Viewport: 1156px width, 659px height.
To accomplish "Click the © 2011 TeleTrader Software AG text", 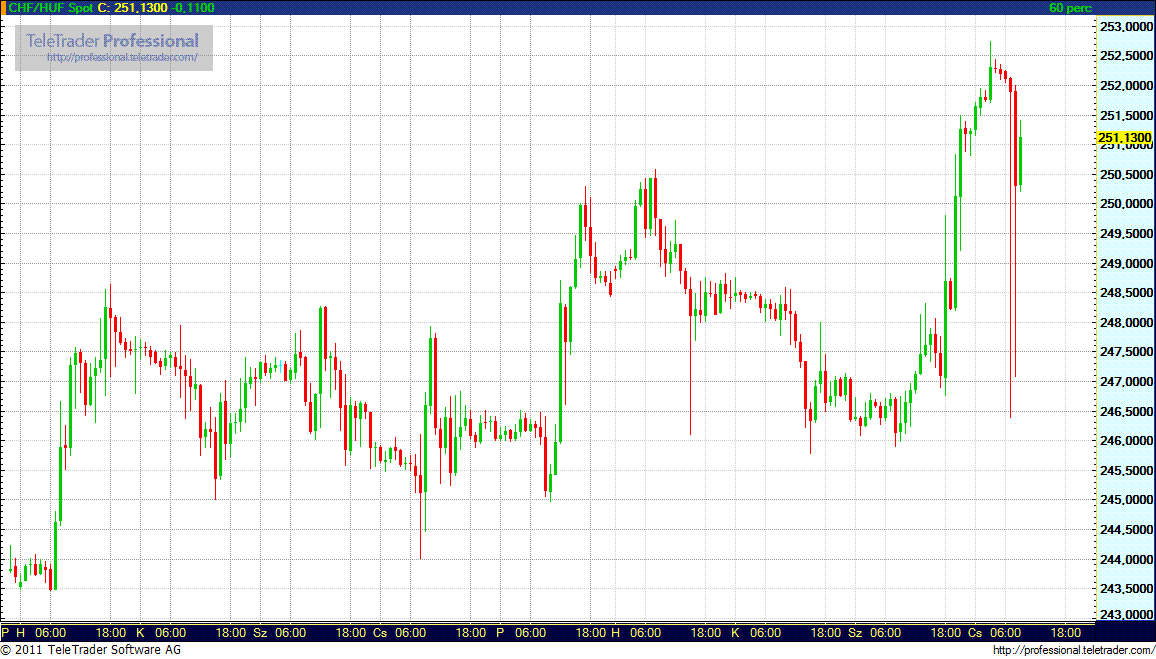I will pos(91,650).
